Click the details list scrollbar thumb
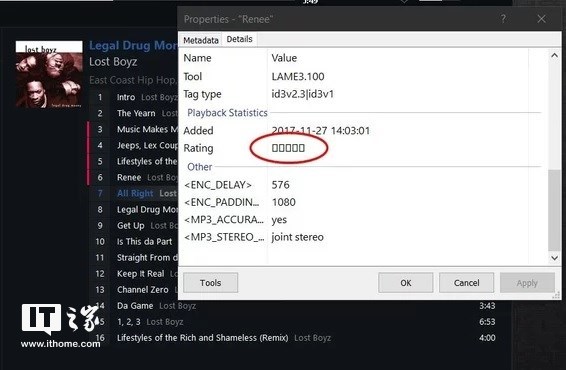Screen dimensions: 566x370 point(554,210)
